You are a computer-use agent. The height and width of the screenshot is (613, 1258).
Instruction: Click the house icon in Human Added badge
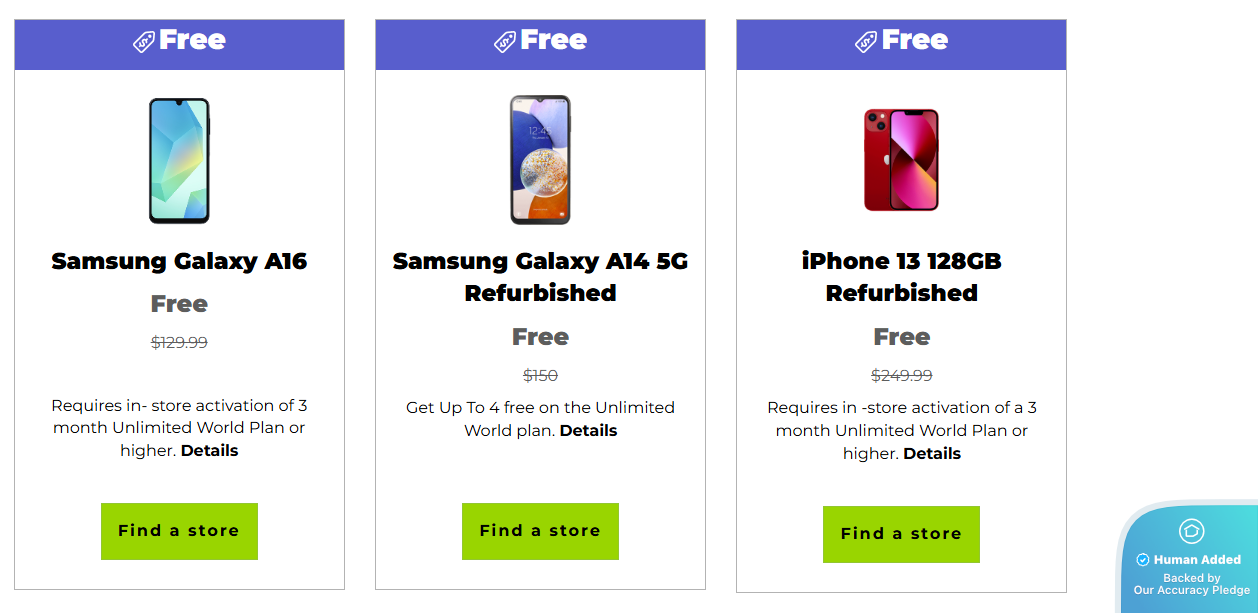[1191, 531]
